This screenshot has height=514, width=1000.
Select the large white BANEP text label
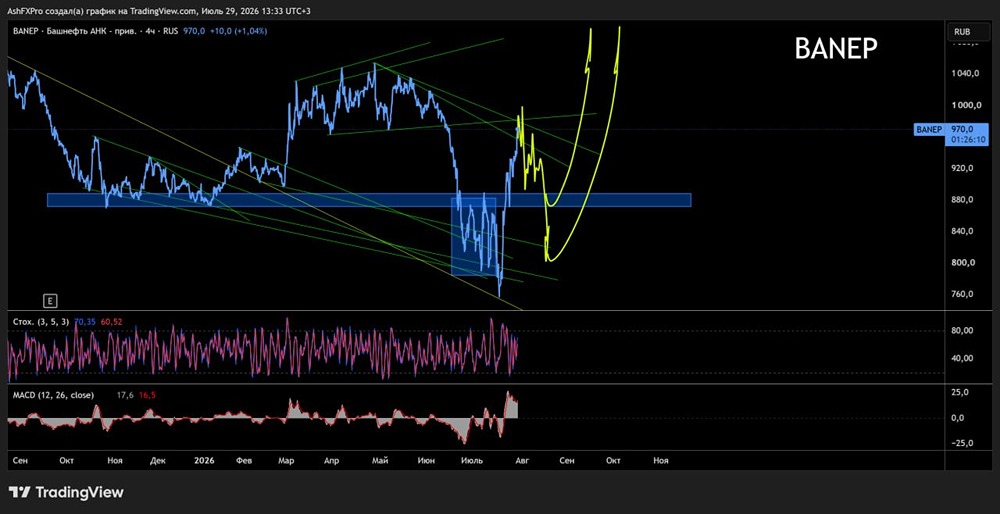pyautogui.click(x=835, y=48)
